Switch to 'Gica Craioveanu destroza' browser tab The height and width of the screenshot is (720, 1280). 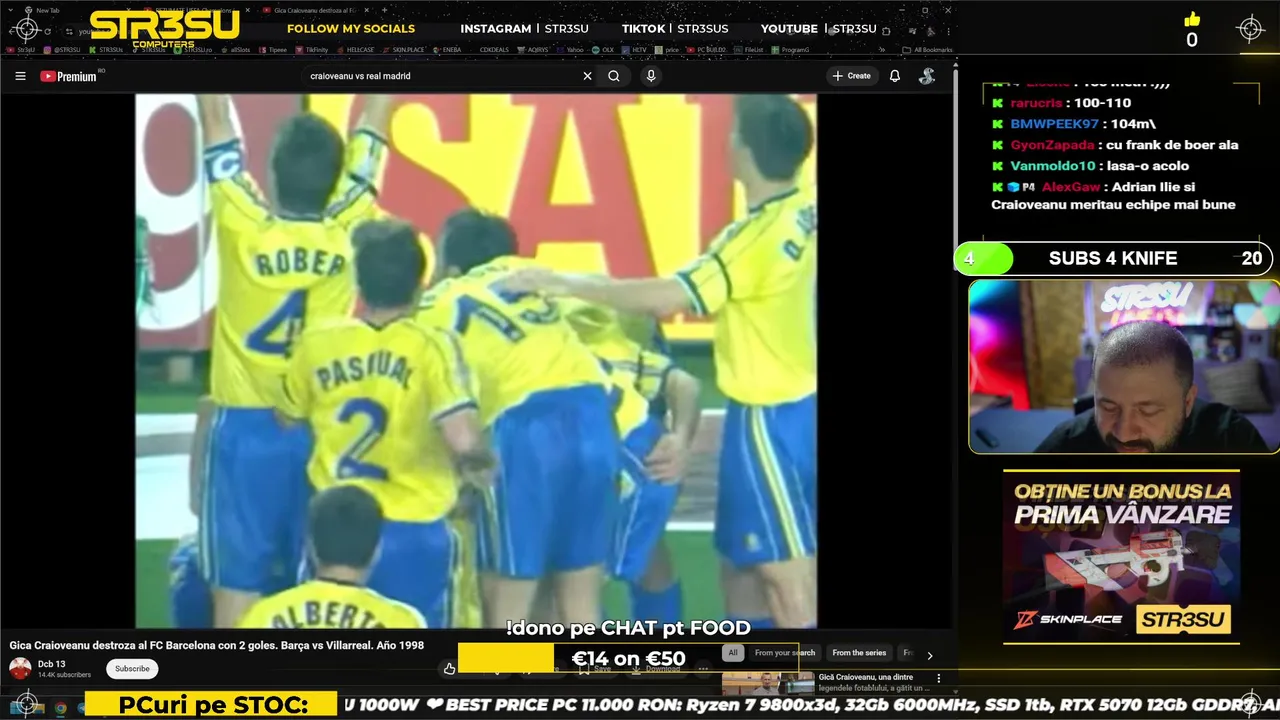tap(313, 10)
